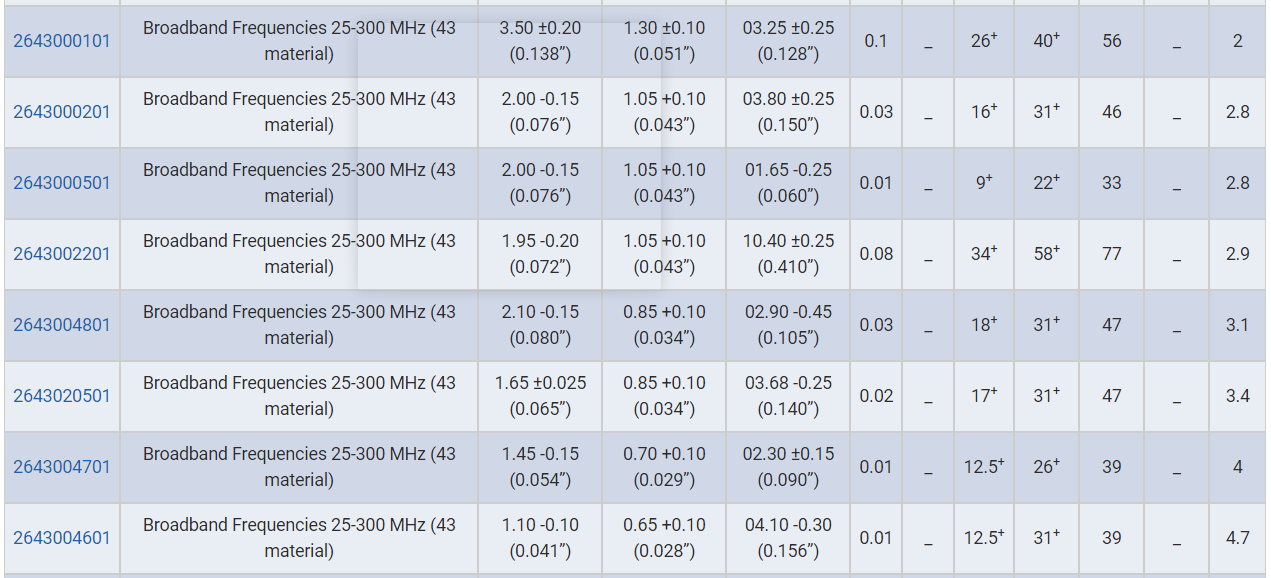Open part number 2643004701 link
This screenshot has height=578, width=1271.
(x=62, y=467)
